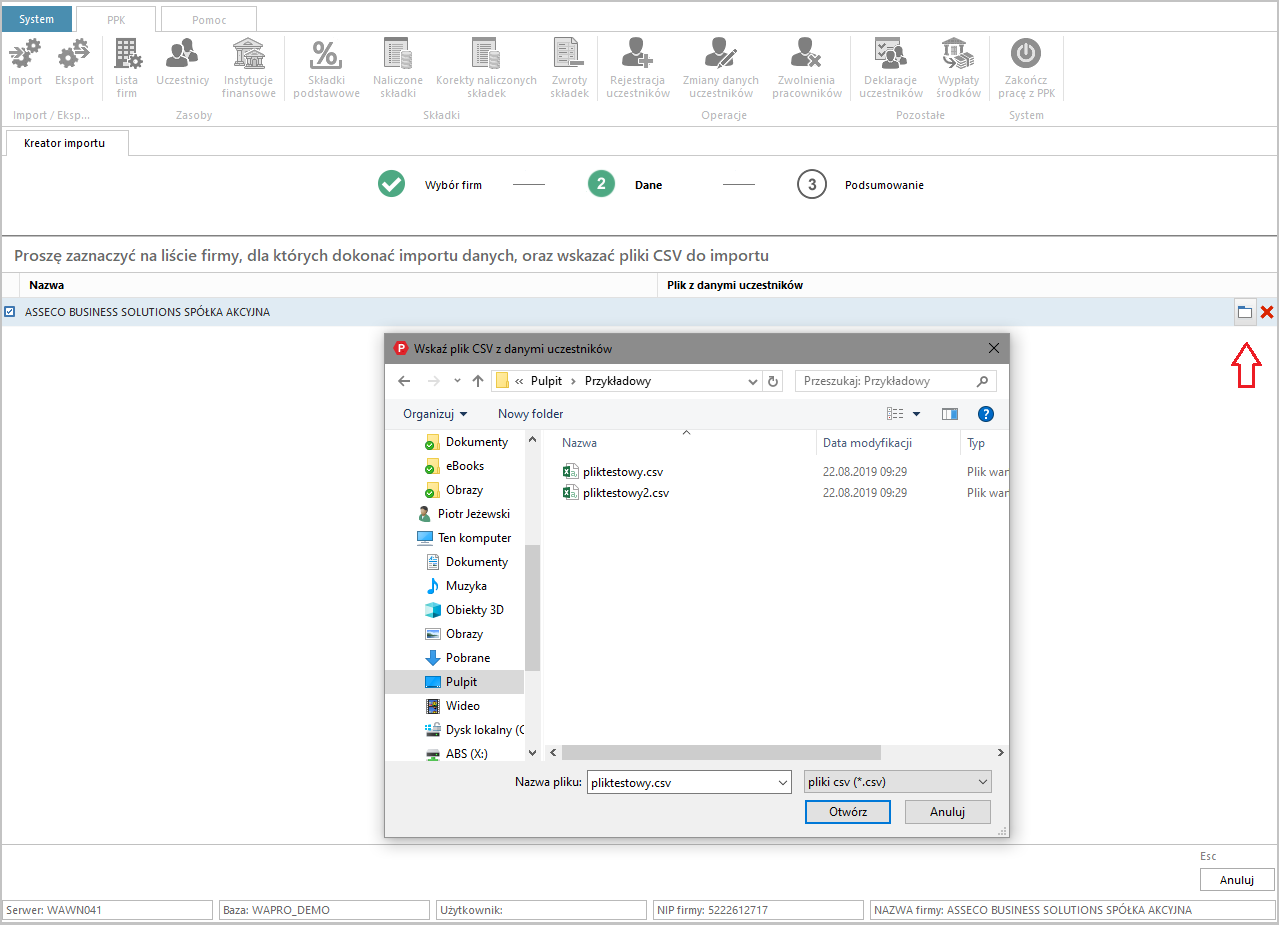This screenshot has width=1279, height=925.
Task: Open the Eksport ribbon tool
Action: click(x=74, y=62)
